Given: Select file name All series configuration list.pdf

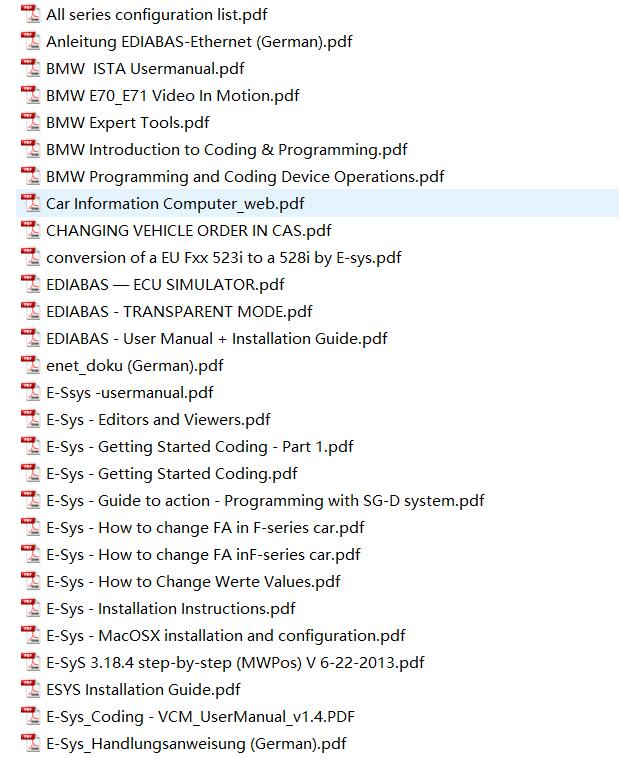Looking at the screenshot, I should pos(156,15).
